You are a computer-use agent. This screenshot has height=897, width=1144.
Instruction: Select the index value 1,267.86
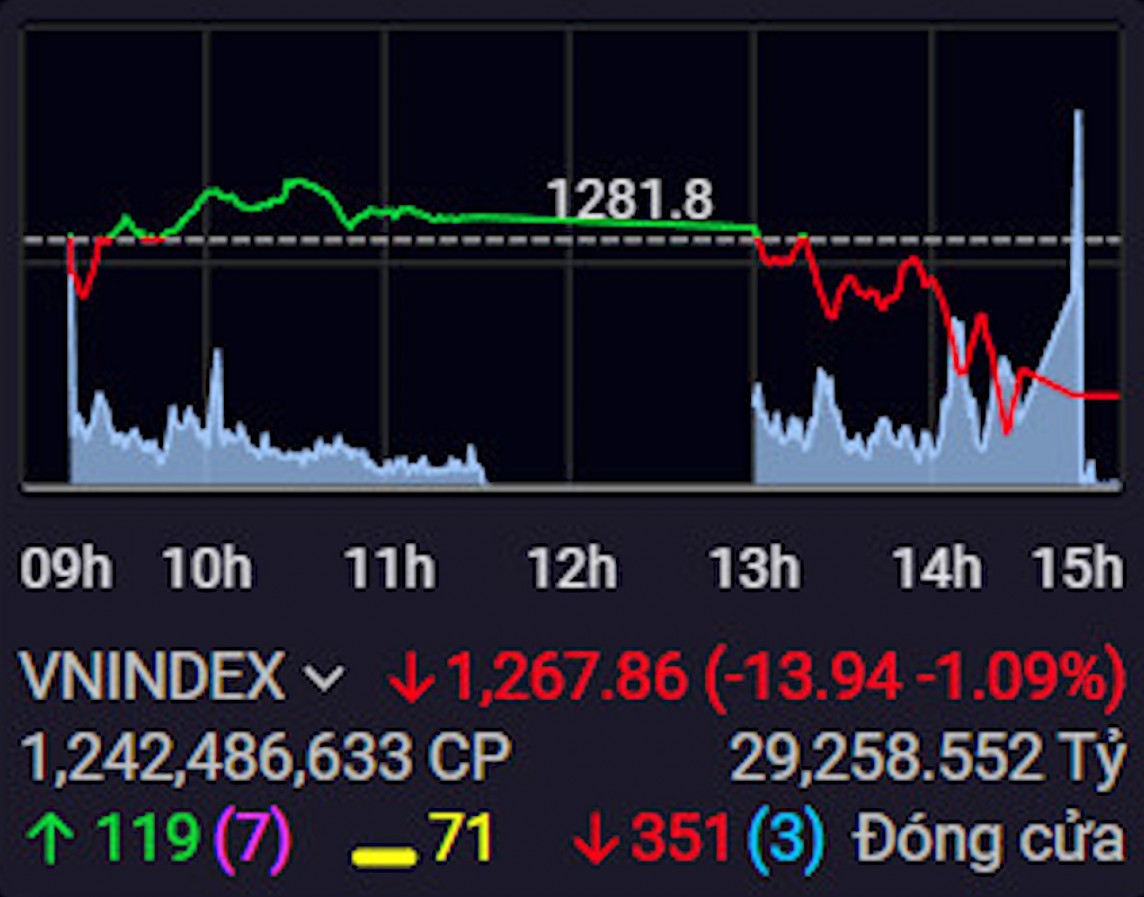pyautogui.click(x=567, y=677)
